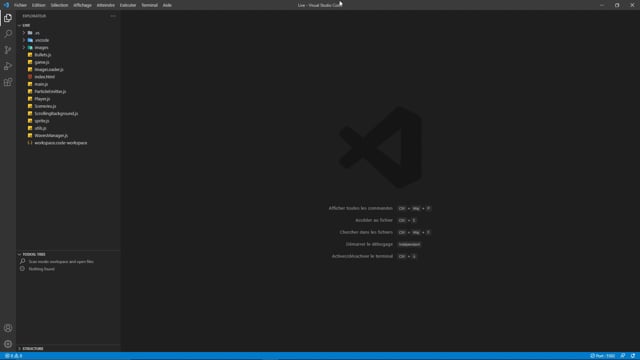The image size is (640, 360).
Task: Collapse the TODOS TREE panel
Action: pyautogui.click(x=68, y=254)
